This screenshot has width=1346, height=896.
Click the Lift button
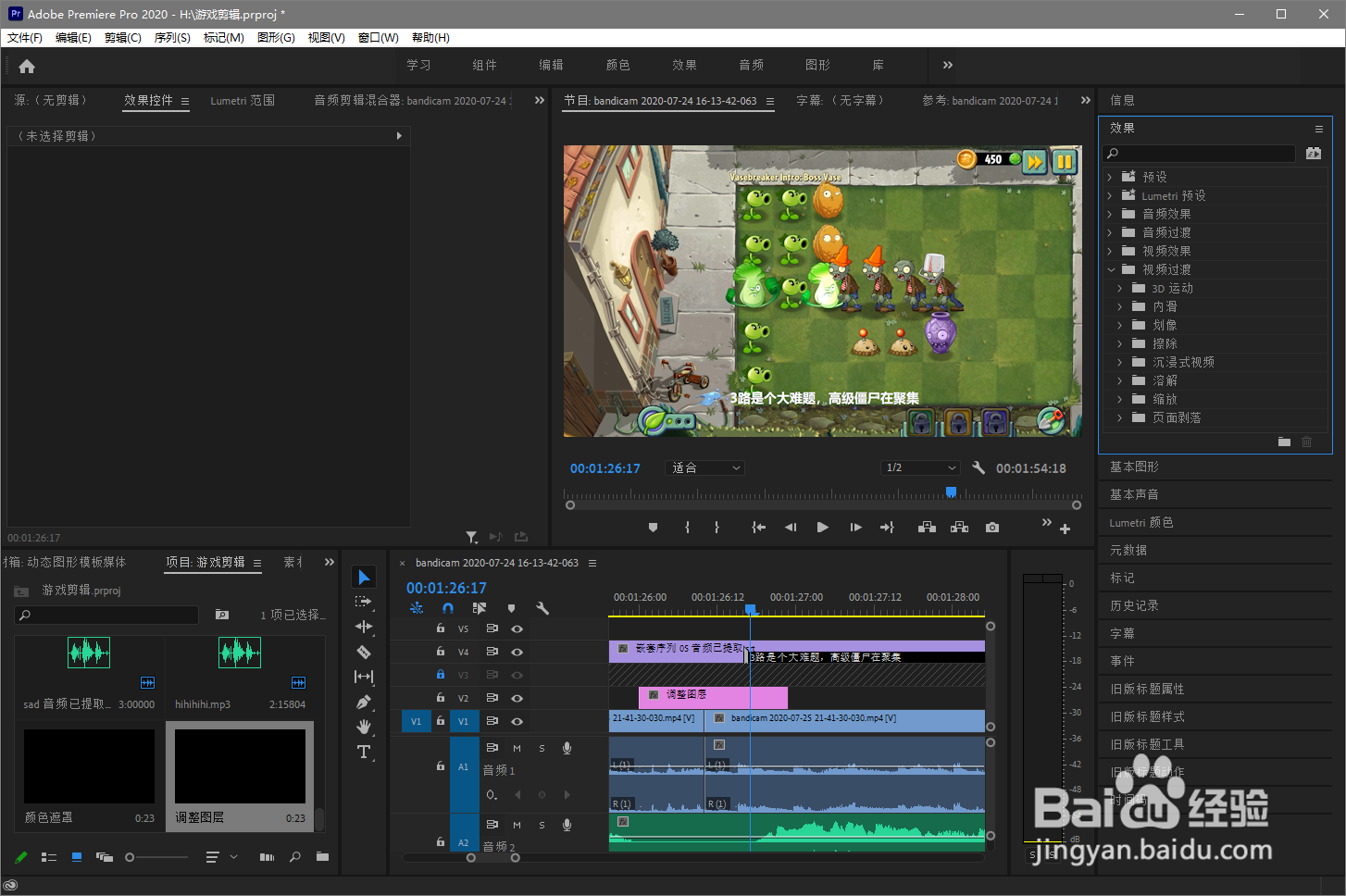(x=927, y=528)
